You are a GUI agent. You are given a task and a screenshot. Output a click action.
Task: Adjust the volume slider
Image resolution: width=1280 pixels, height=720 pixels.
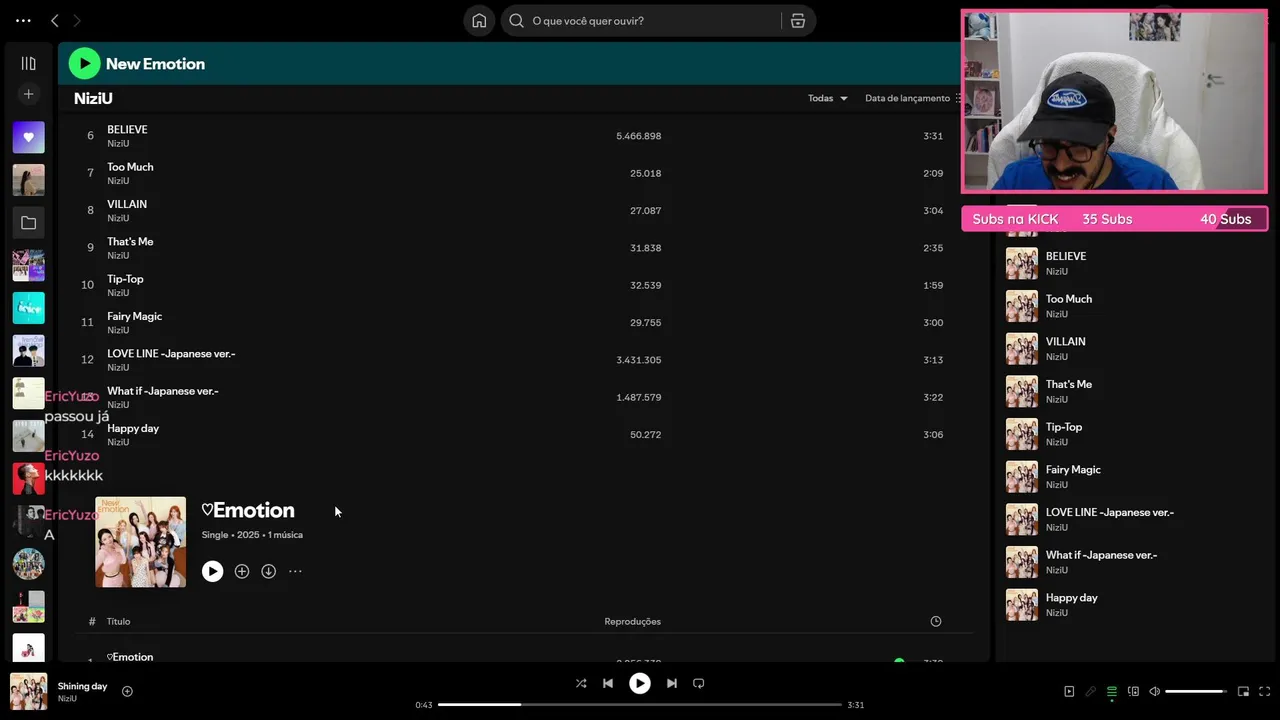click(1196, 691)
